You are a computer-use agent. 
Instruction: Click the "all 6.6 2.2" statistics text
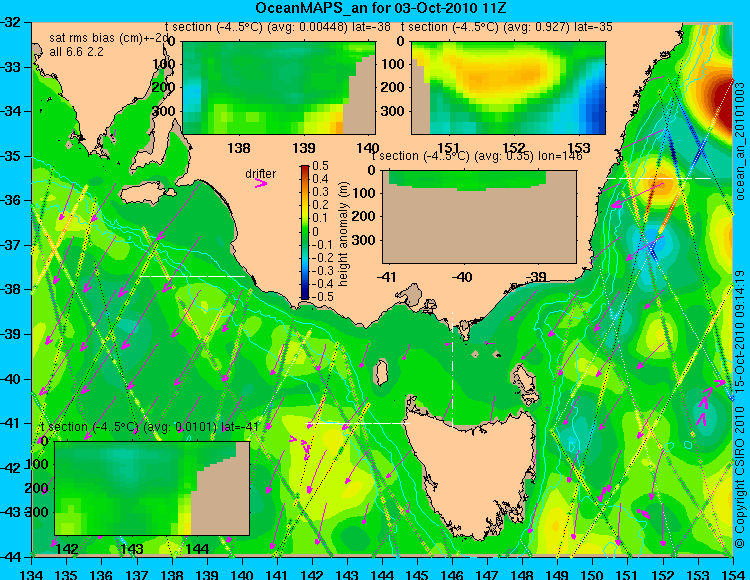pyautogui.click(x=76, y=52)
